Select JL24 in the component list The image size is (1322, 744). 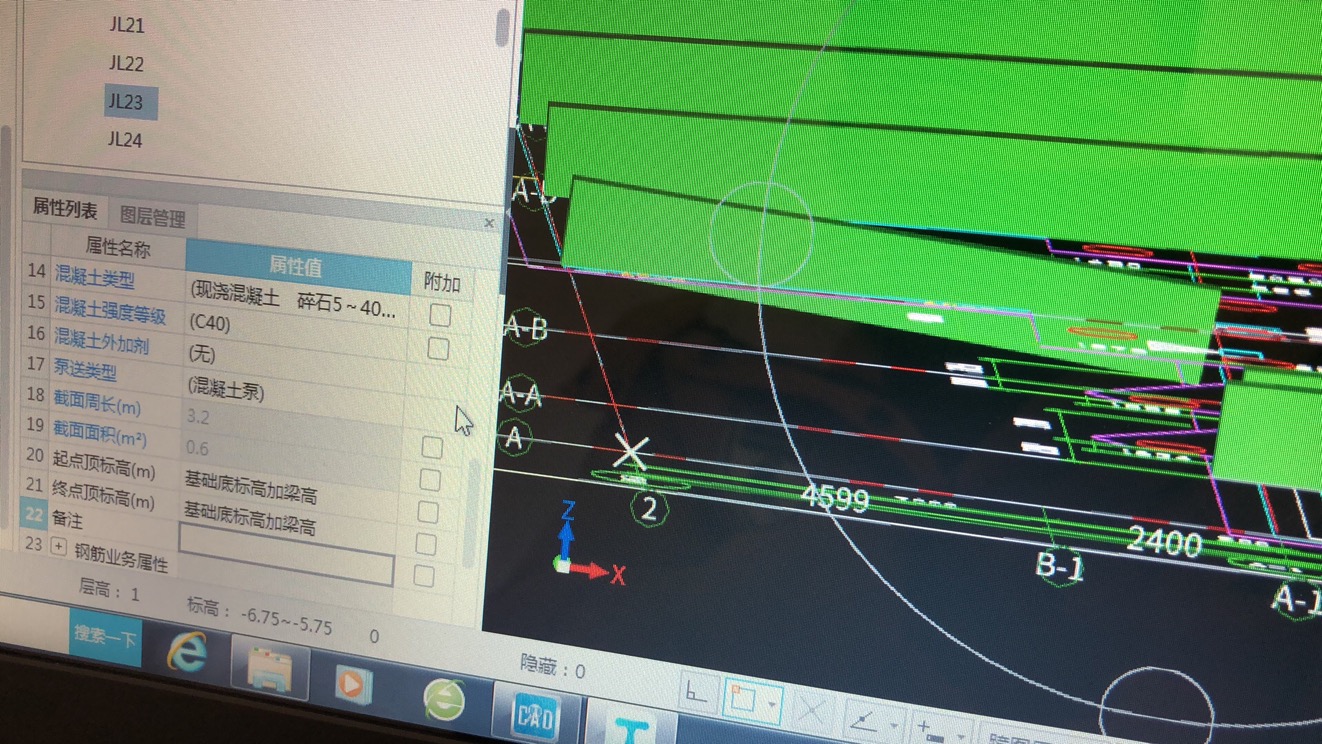click(x=126, y=140)
